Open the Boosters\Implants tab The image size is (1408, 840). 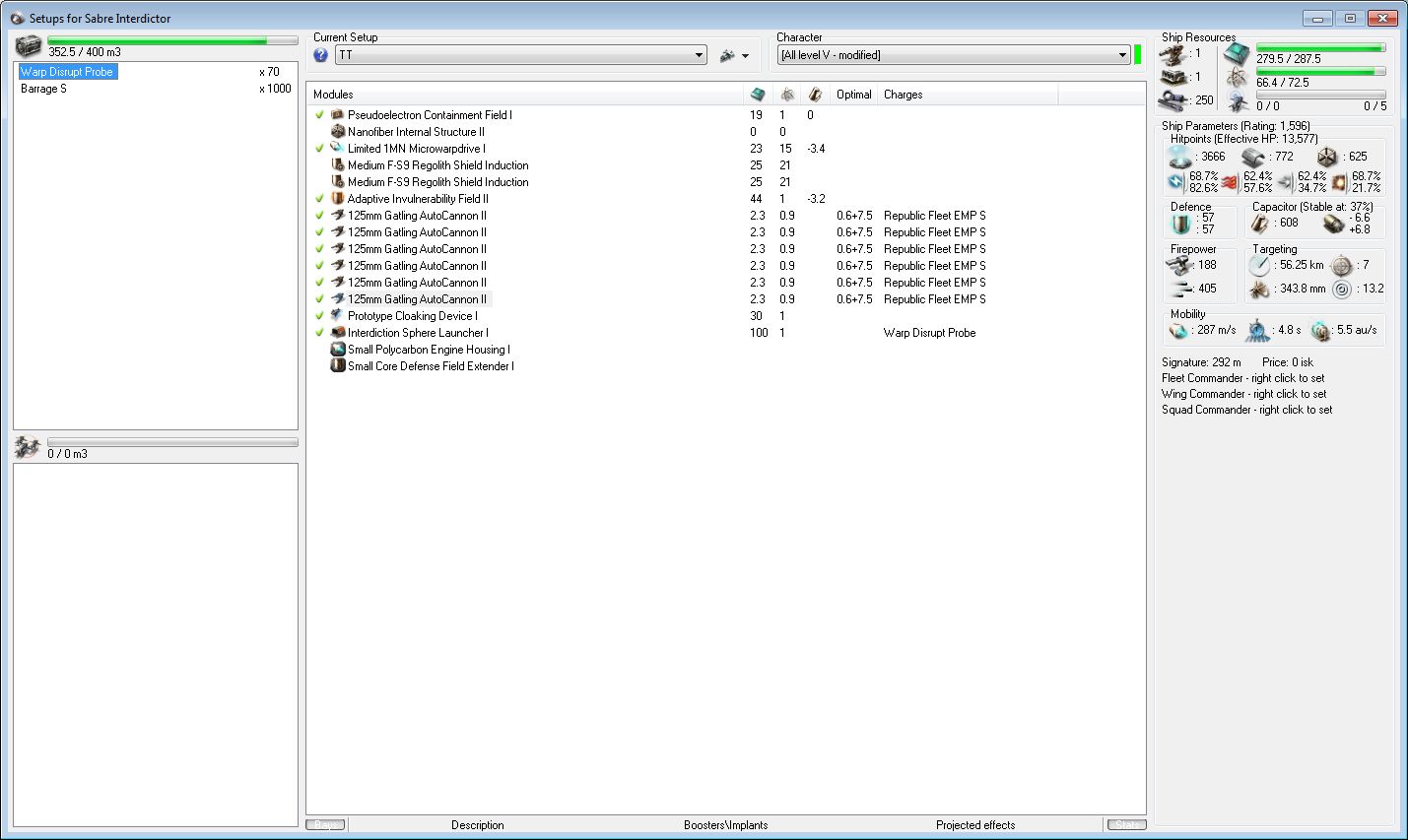(x=726, y=825)
